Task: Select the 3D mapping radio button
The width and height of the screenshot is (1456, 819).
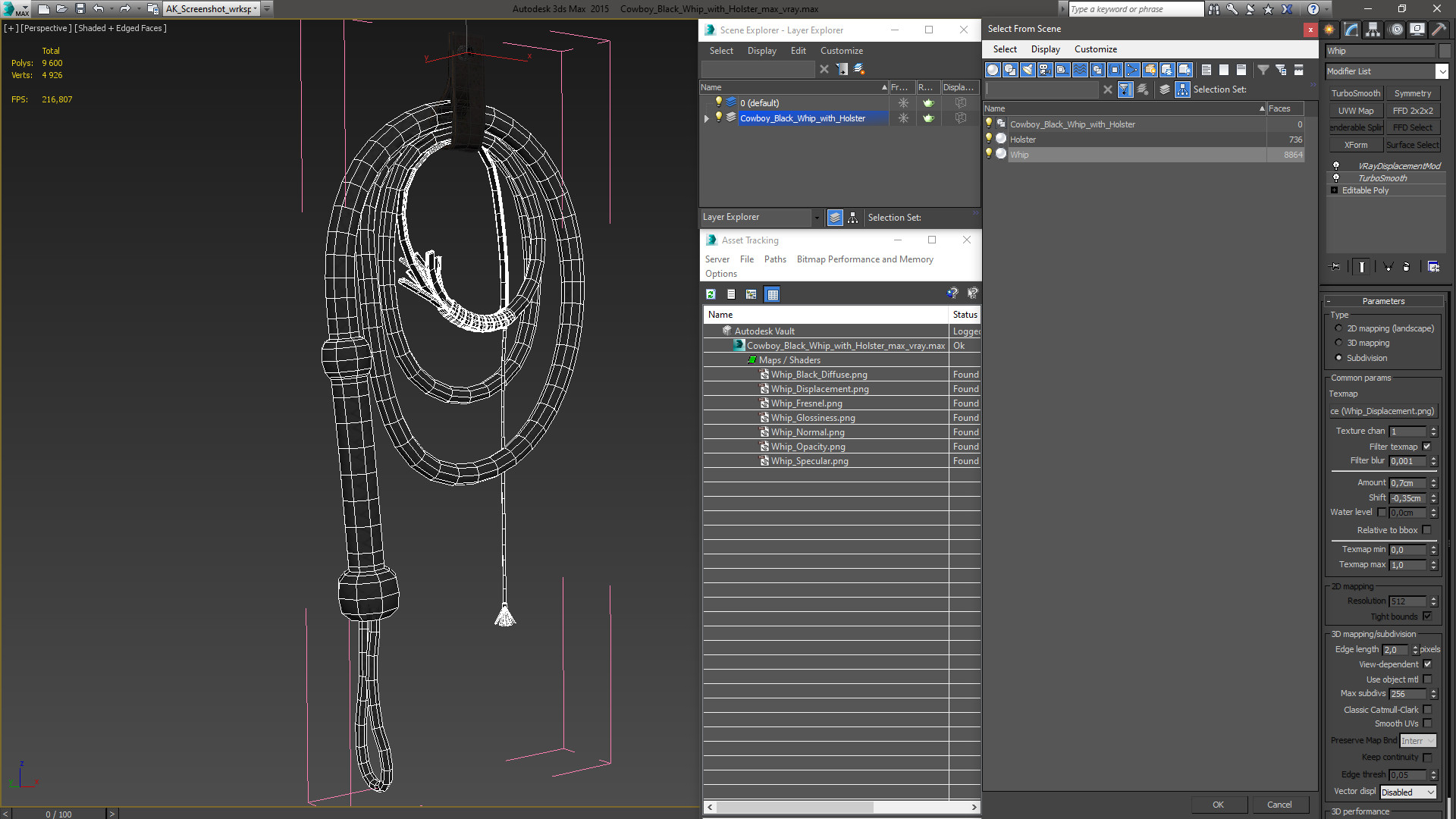Action: coord(1338,343)
